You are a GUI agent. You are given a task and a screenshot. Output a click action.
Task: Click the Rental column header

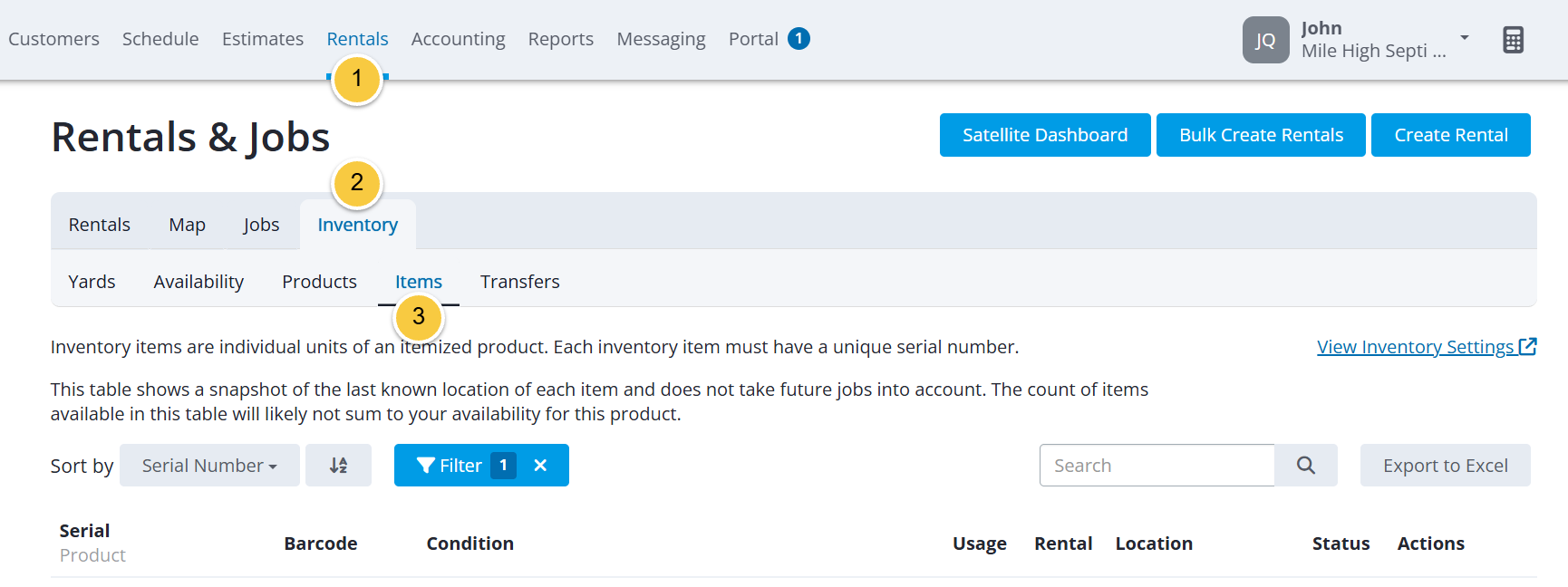[x=1063, y=544]
